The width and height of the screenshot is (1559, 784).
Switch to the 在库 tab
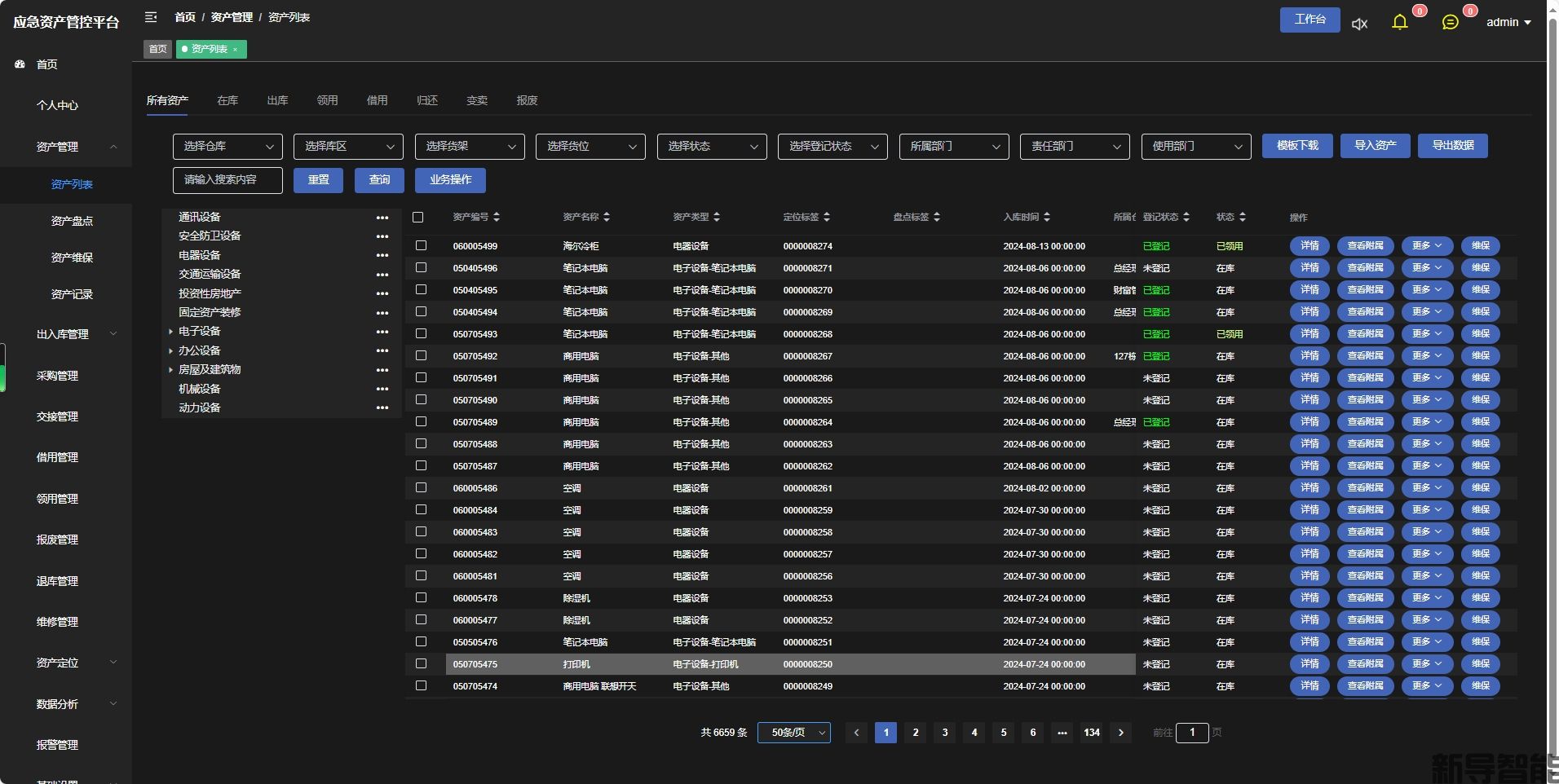click(x=227, y=100)
